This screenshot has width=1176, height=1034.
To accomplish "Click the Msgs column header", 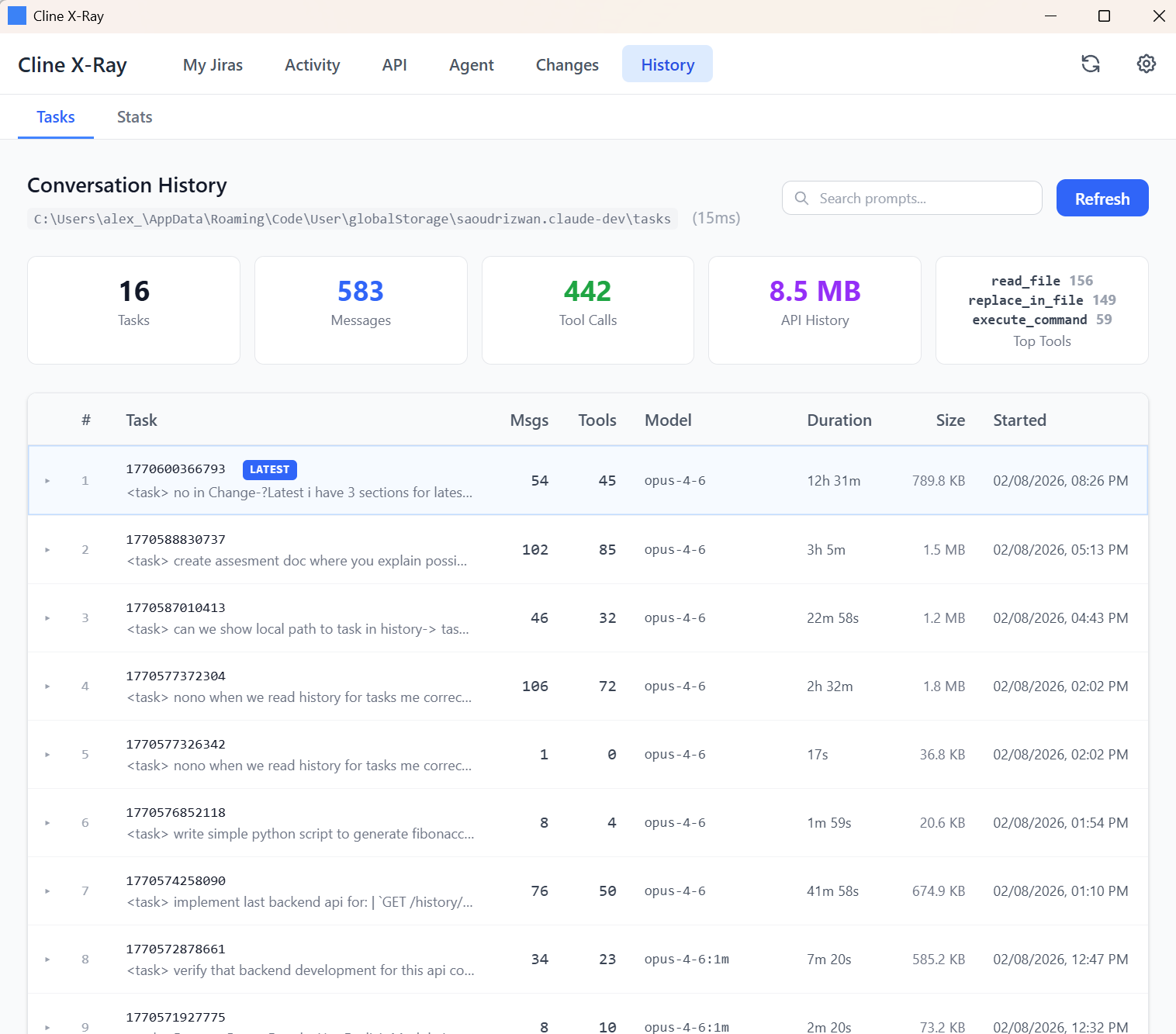I will 529,420.
